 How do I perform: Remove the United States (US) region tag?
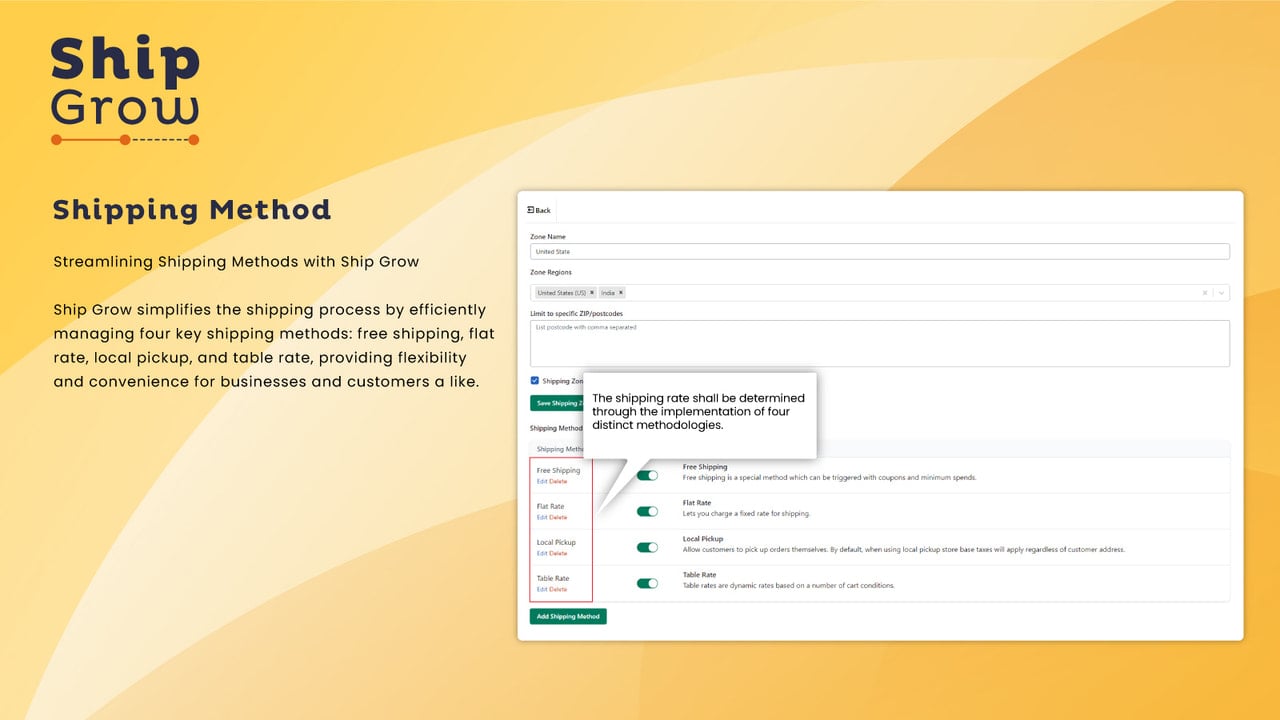tap(592, 293)
